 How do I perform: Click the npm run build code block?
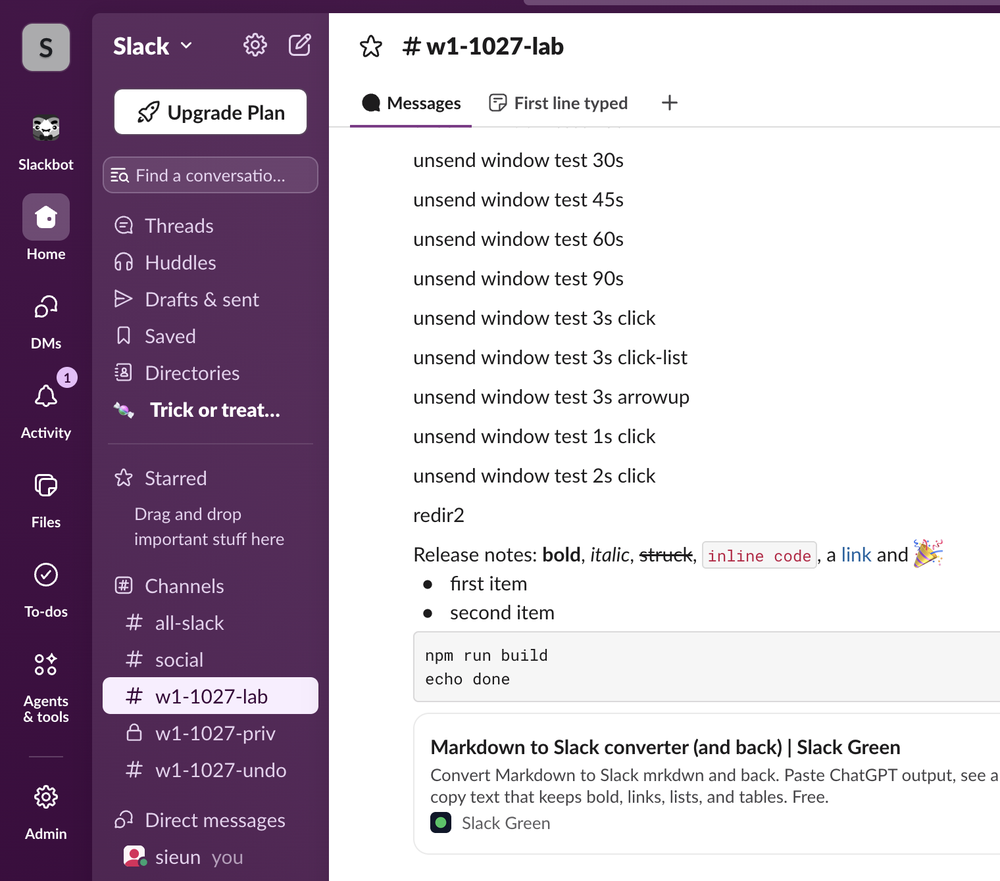pyautogui.click(x=706, y=667)
